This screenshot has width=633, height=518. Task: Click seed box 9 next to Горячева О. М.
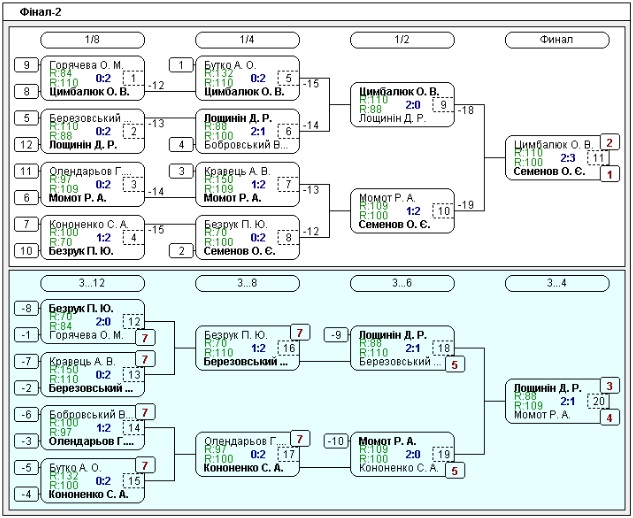(x=26, y=65)
